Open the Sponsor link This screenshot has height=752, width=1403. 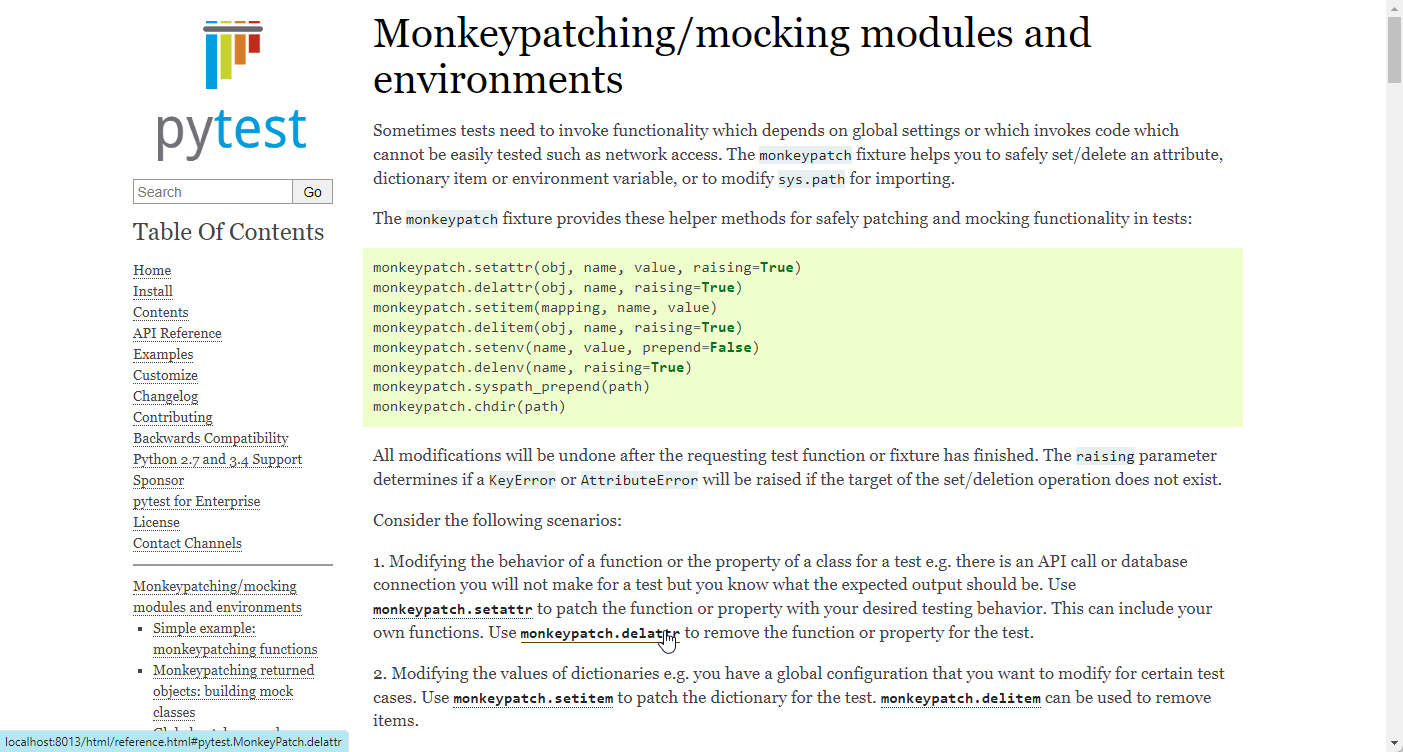[159, 480]
